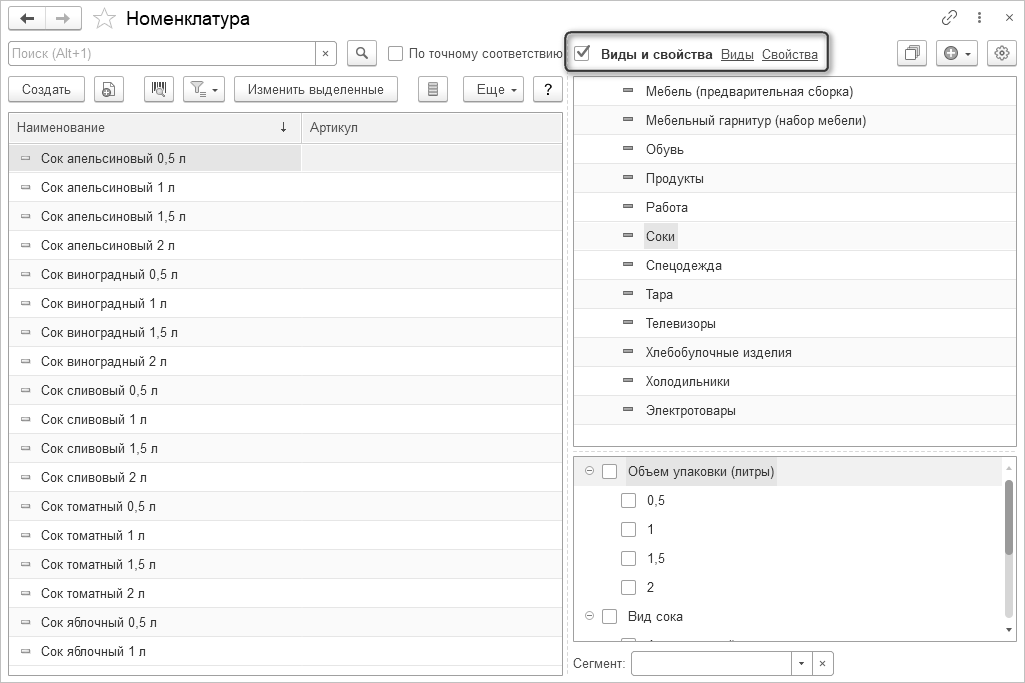Collapse the Объем упаковки (литры) group
The width and height of the screenshot is (1025, 683).
tap(589, 471)
